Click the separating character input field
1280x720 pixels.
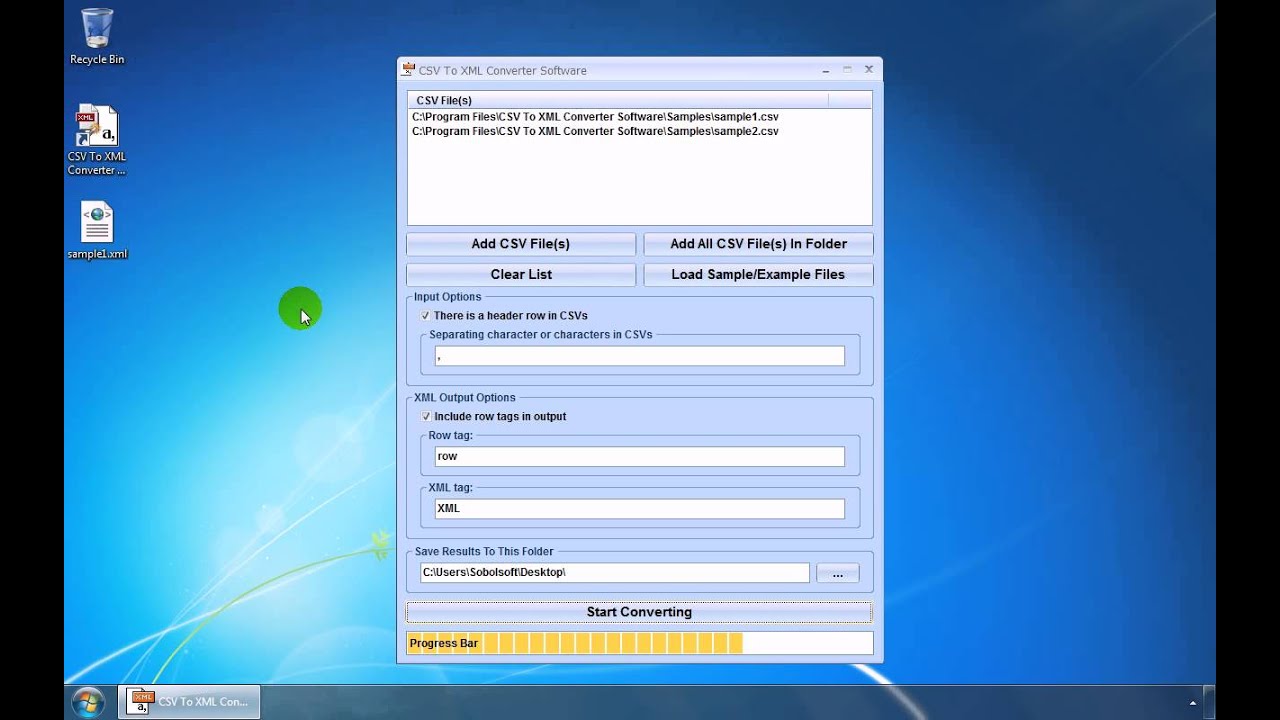tap(639, 356)
